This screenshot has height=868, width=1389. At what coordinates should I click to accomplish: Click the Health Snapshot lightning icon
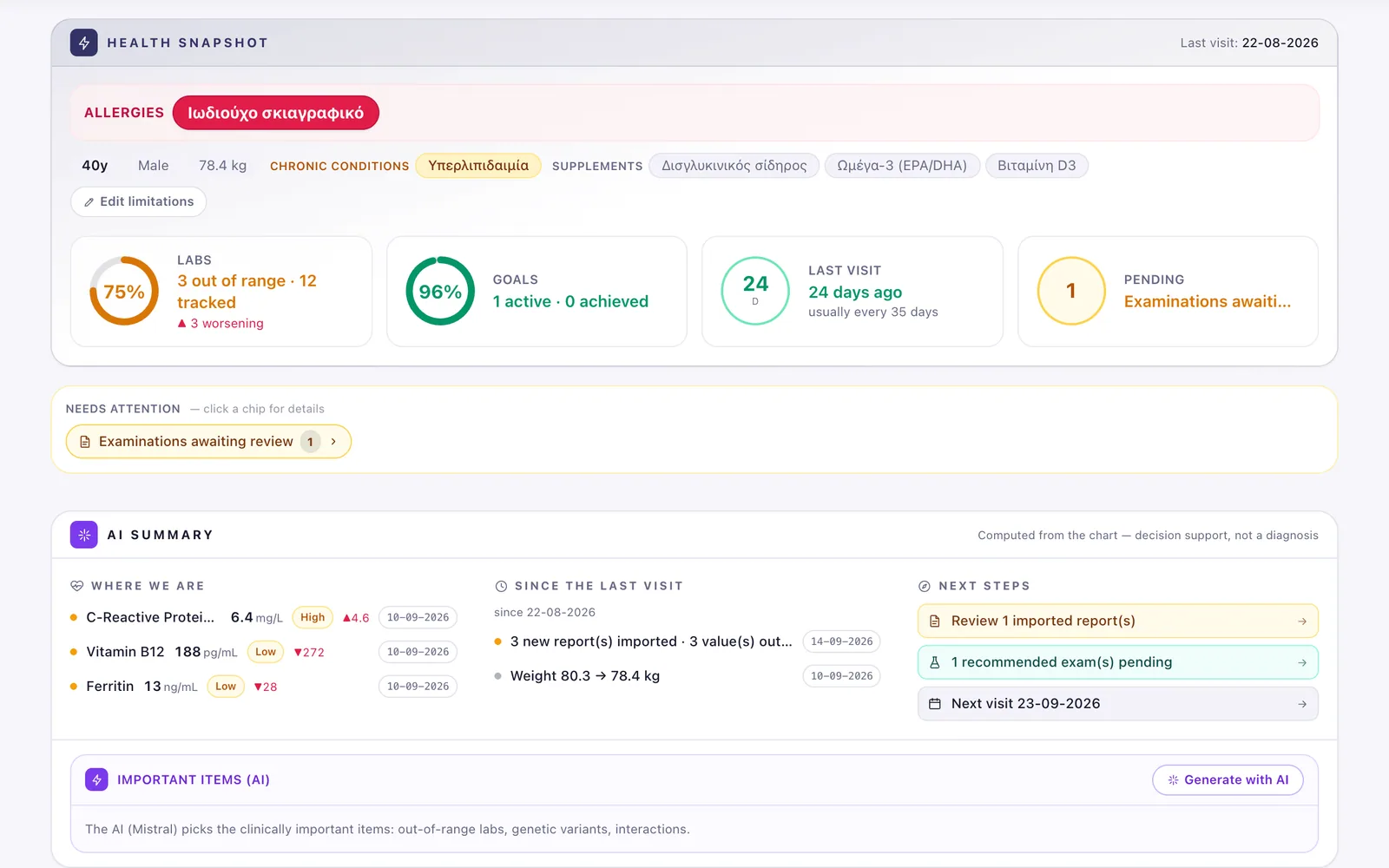tap(84, 43)
